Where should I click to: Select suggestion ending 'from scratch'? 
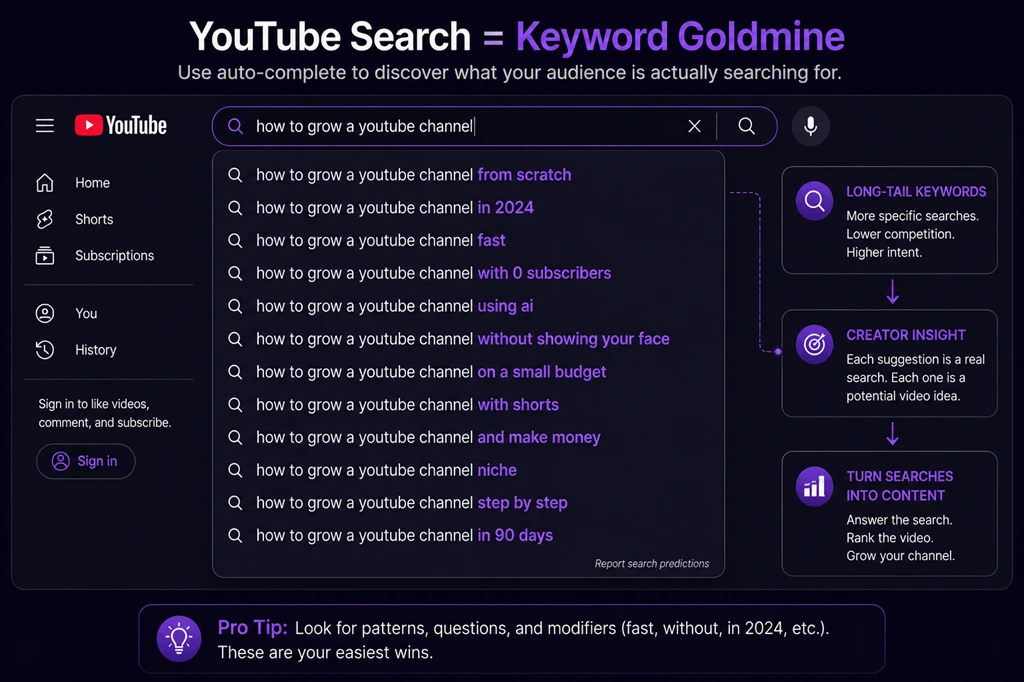point(468,175)
